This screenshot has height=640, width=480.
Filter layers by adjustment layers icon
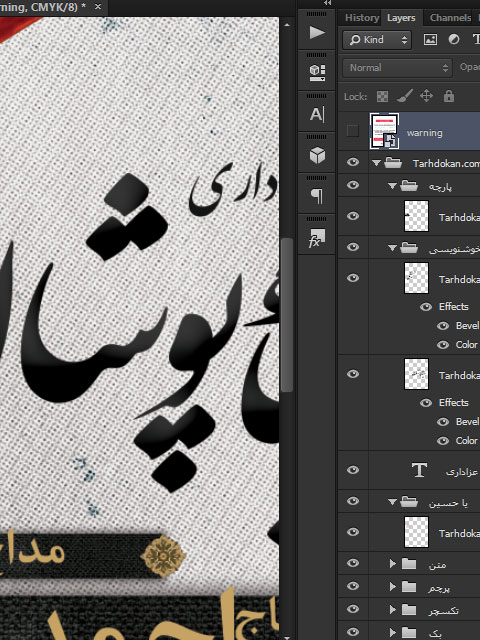pos(453,40)
